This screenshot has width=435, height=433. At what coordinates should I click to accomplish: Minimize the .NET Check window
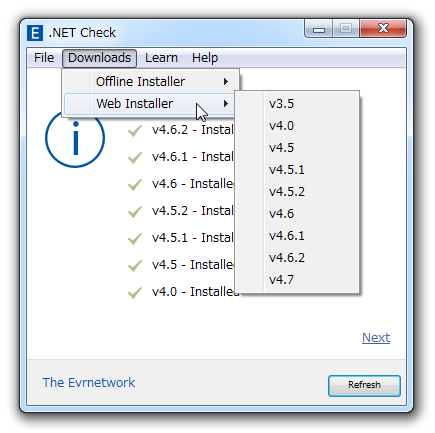click(319, 29)
